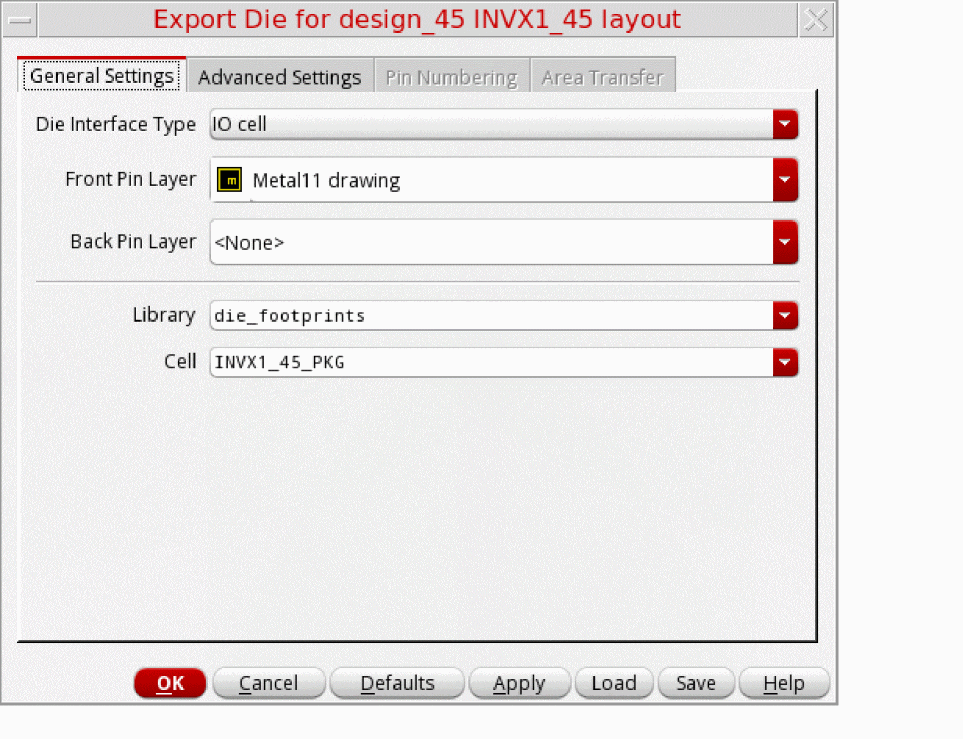Screen dimensions: 963x739
Task: Close the Export Die dialog
Action: coord(816,20)
